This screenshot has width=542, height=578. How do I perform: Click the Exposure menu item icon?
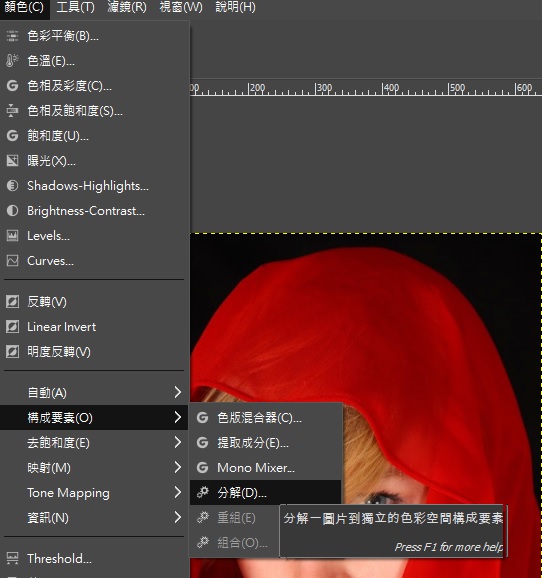pos(12,161)
